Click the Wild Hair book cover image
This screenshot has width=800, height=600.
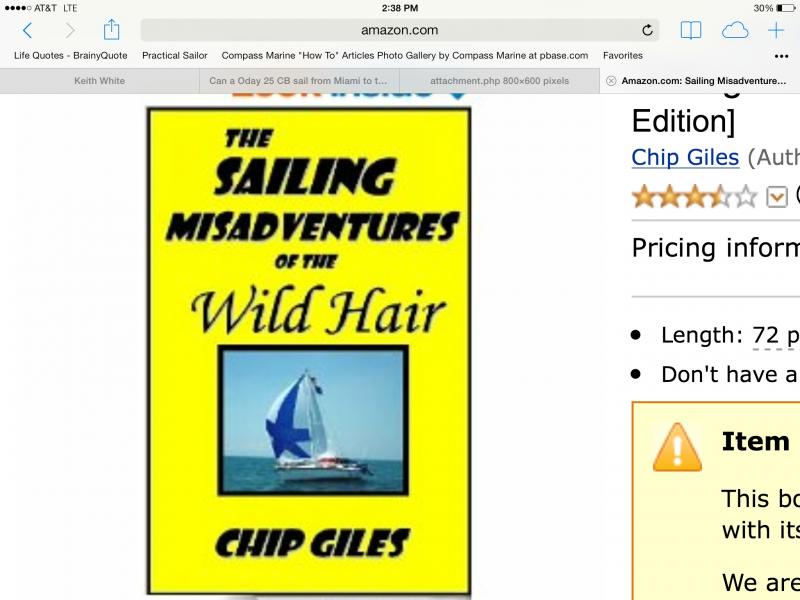[x=309, y=351]
